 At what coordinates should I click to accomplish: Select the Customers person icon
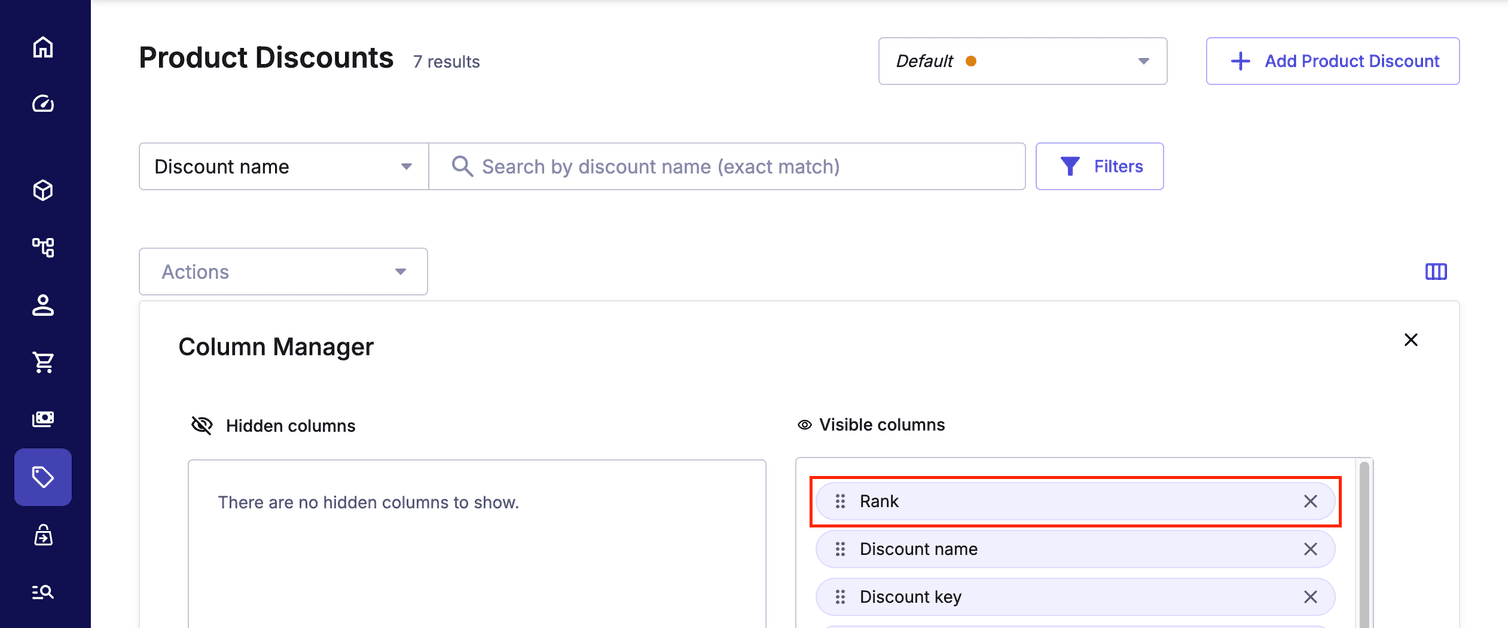pyautogui.click(x=43, y=305)
